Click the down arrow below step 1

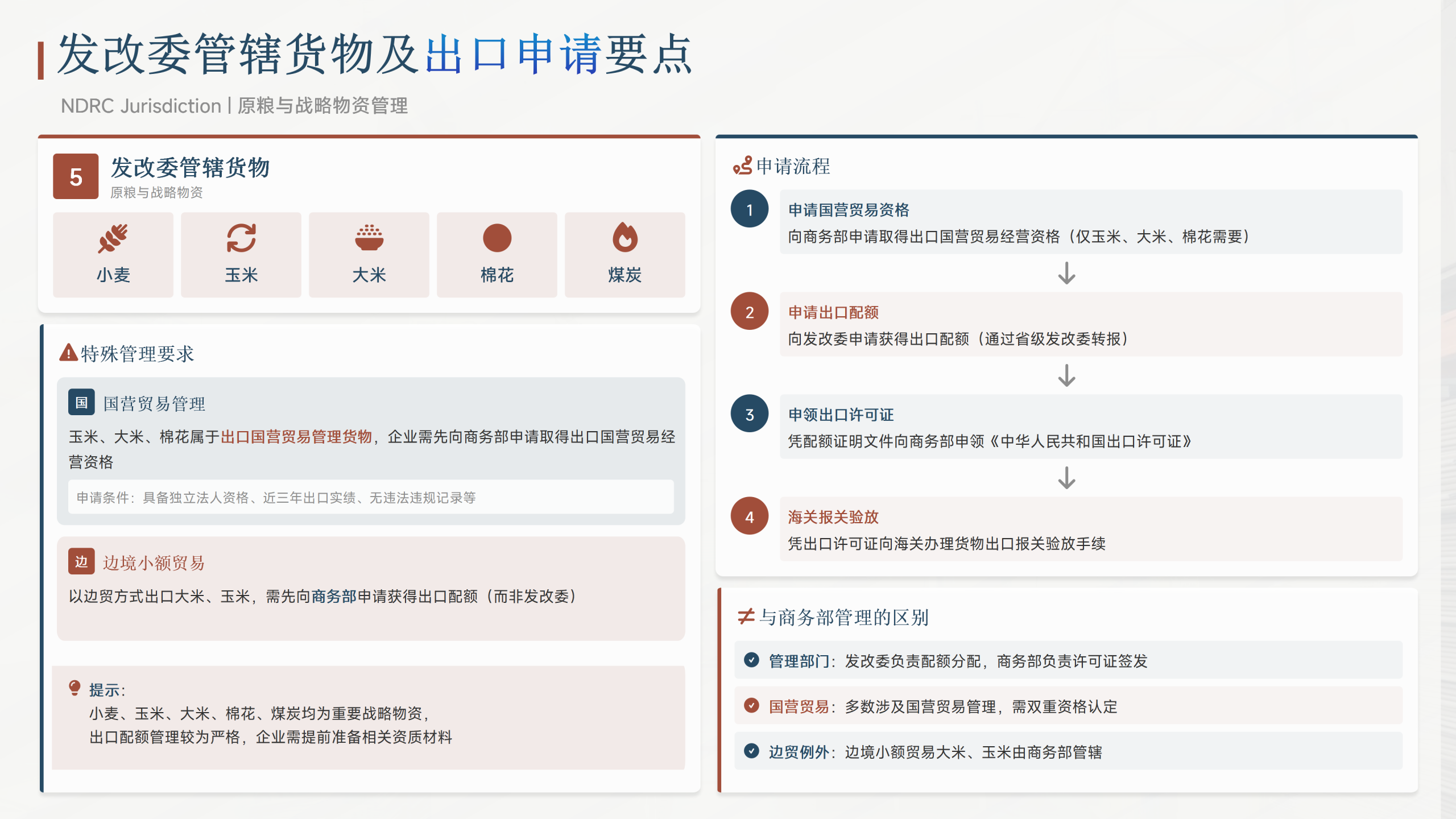1066,273
